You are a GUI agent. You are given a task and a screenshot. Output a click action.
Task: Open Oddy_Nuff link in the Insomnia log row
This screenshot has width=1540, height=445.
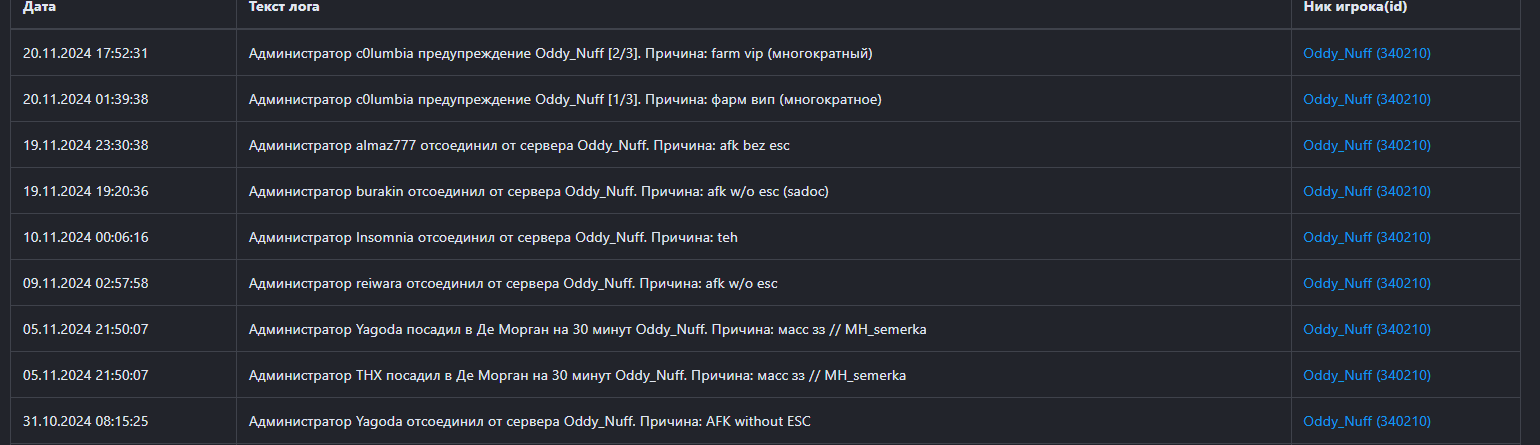(x=1366, y=237)
